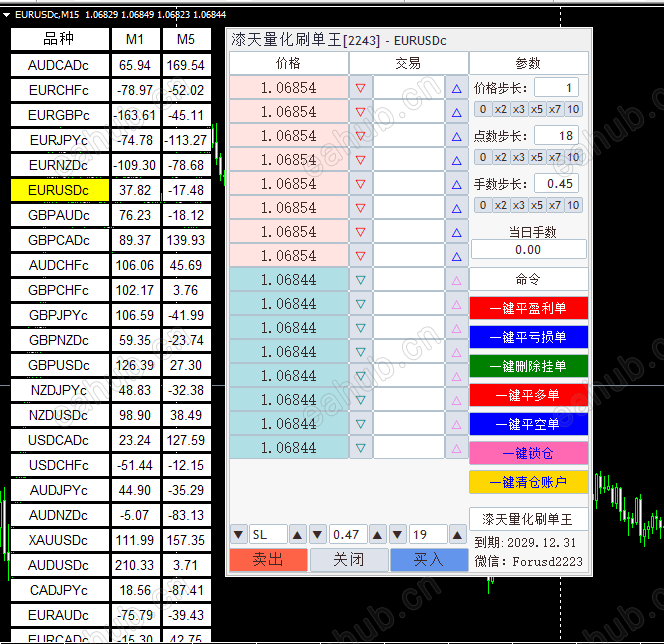Select the USDCHFc symbol

[60, 465]
